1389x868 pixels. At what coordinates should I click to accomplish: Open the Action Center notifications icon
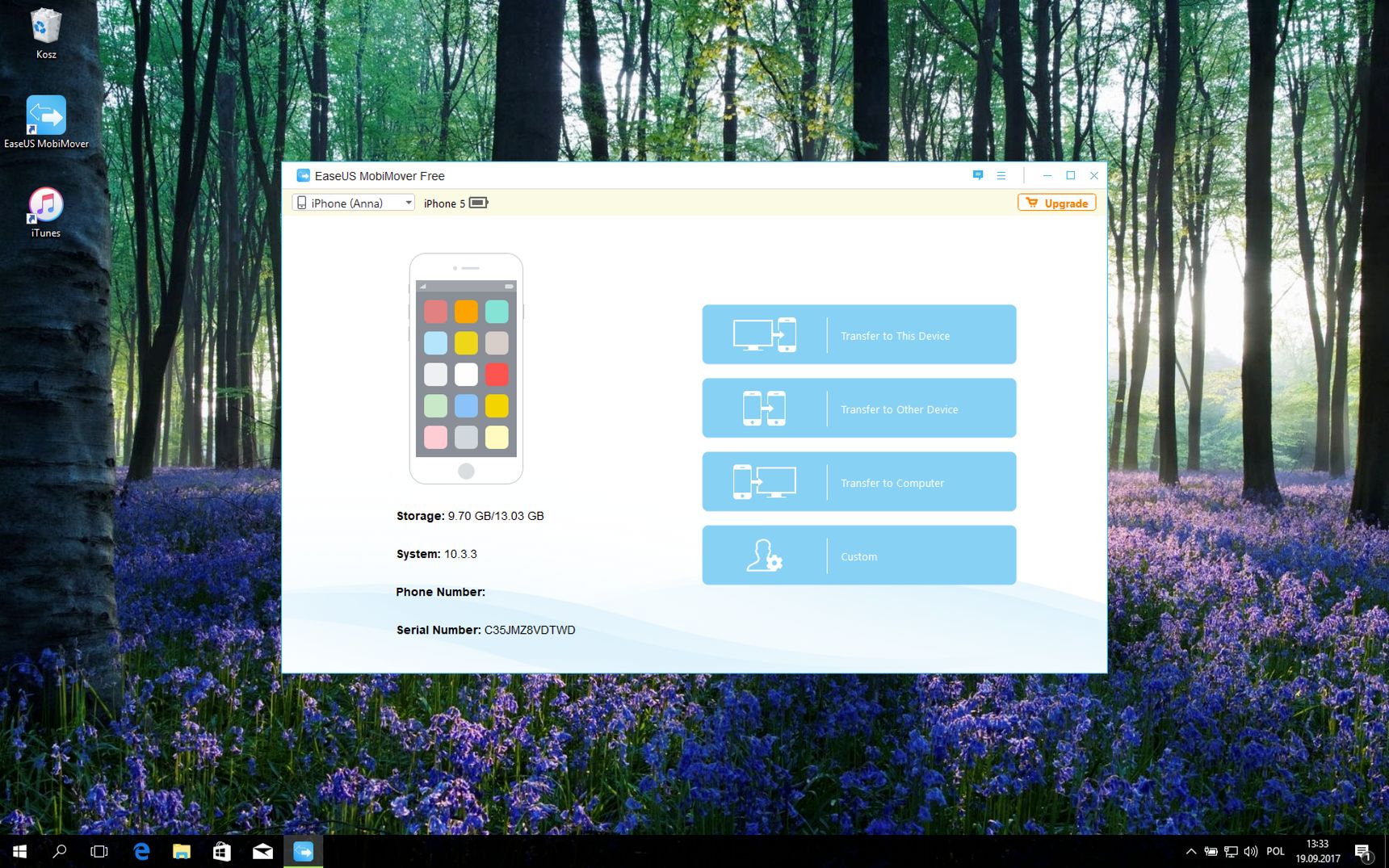1363,851
